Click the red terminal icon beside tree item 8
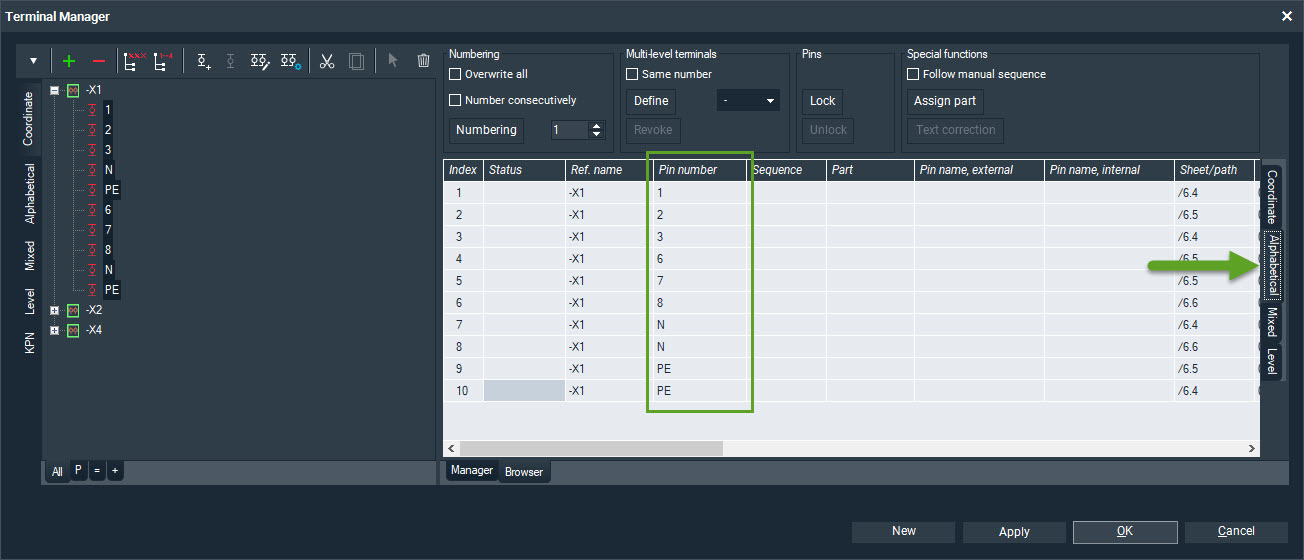1304x560 pixels. (x=92, y=250)
